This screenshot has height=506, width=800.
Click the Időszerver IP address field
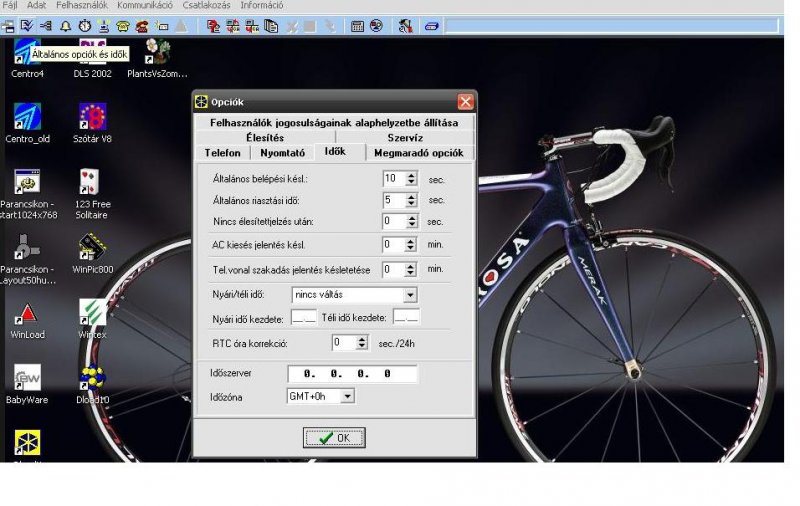click(x=352, y=374)
